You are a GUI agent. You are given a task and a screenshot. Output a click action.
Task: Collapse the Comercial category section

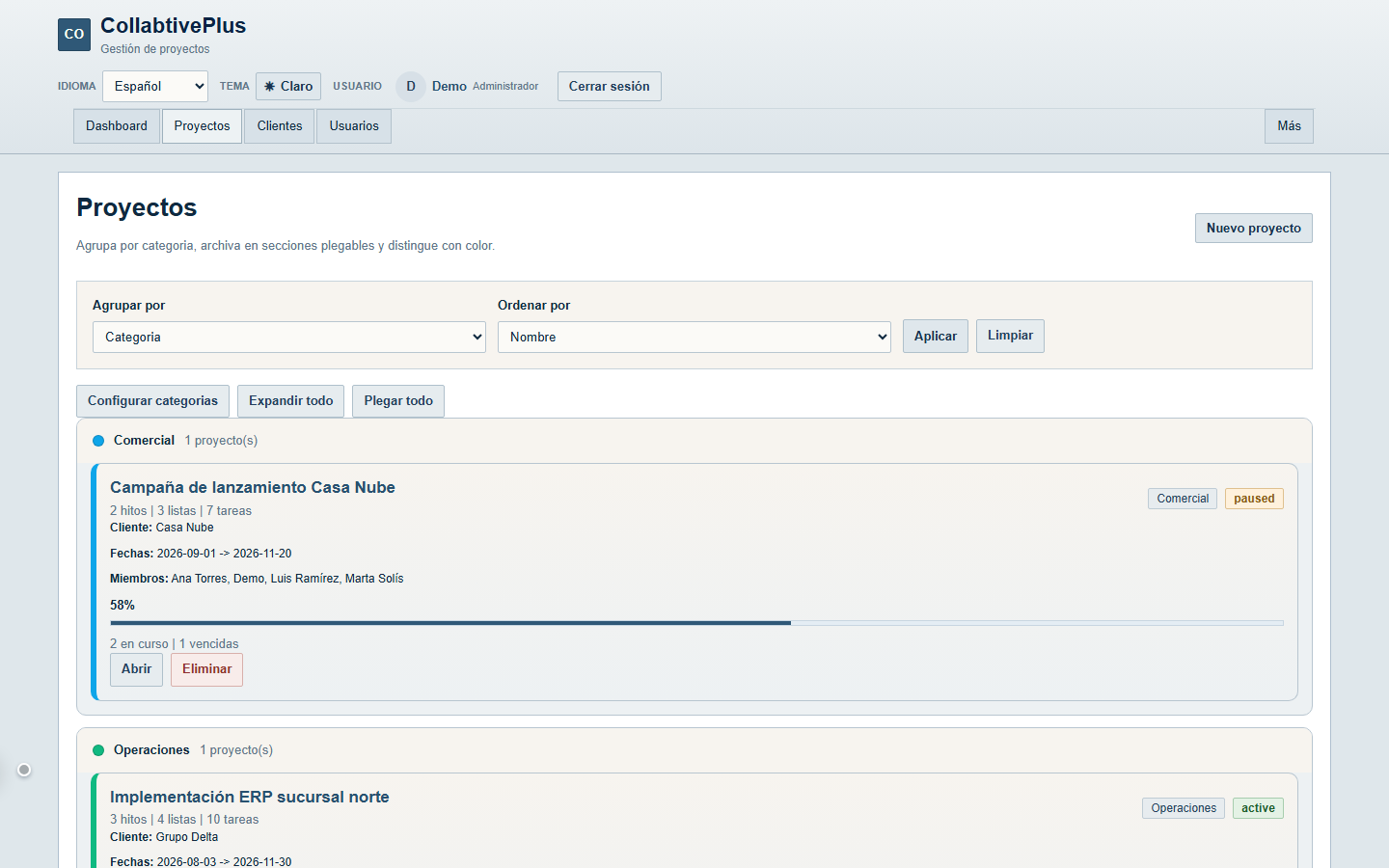tap(694, 441)
